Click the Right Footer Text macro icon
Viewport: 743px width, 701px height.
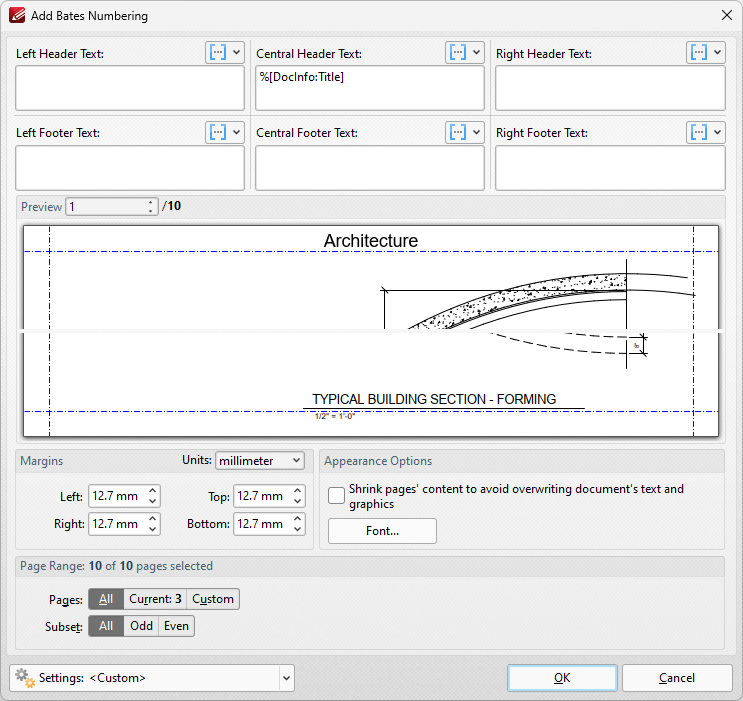(699, 132)
